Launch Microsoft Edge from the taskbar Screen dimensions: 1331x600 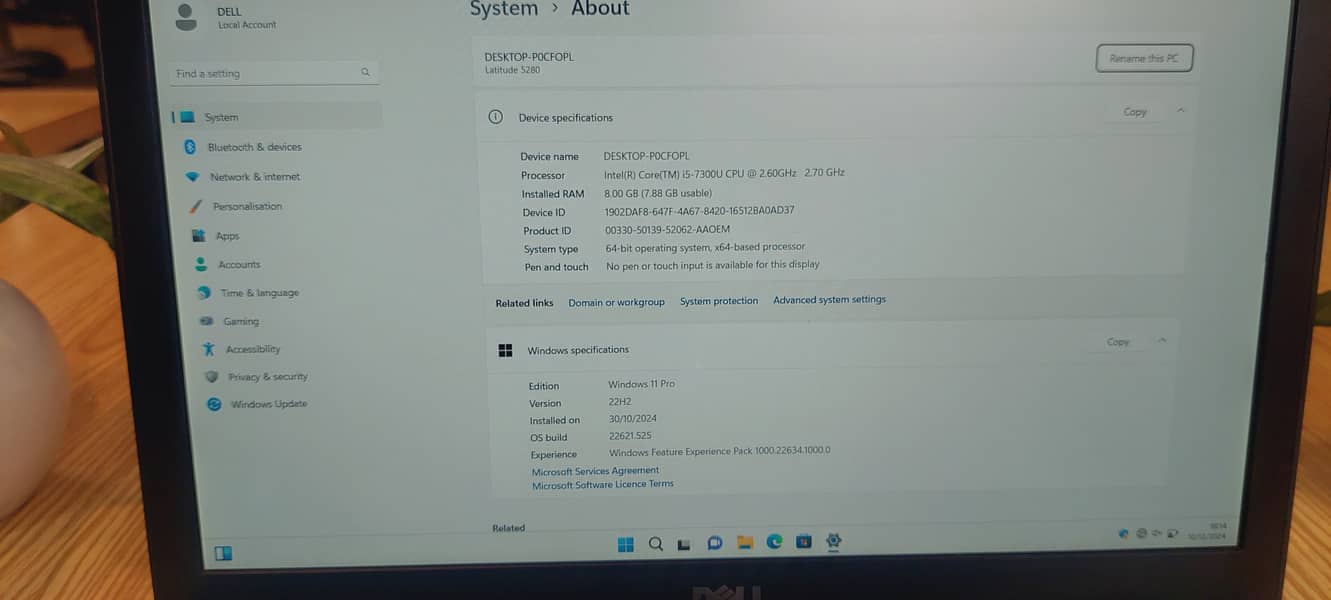click(x=774, y=542)
